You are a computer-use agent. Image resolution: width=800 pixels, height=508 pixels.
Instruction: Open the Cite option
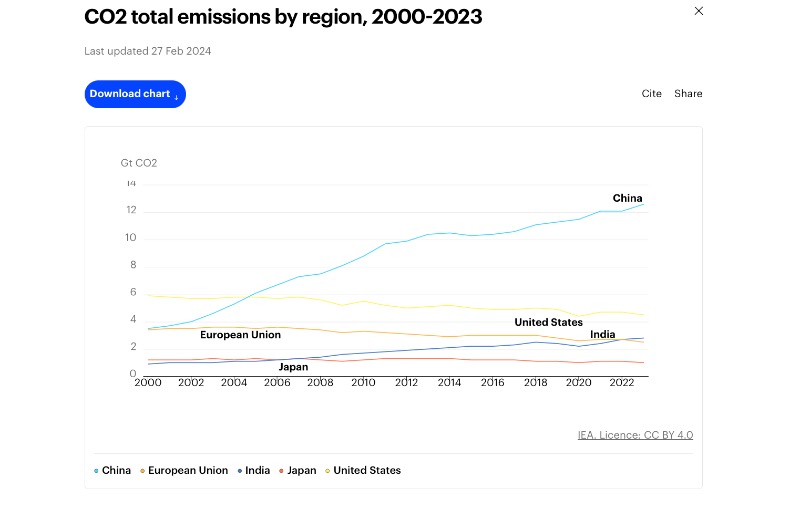coord(651,94)
